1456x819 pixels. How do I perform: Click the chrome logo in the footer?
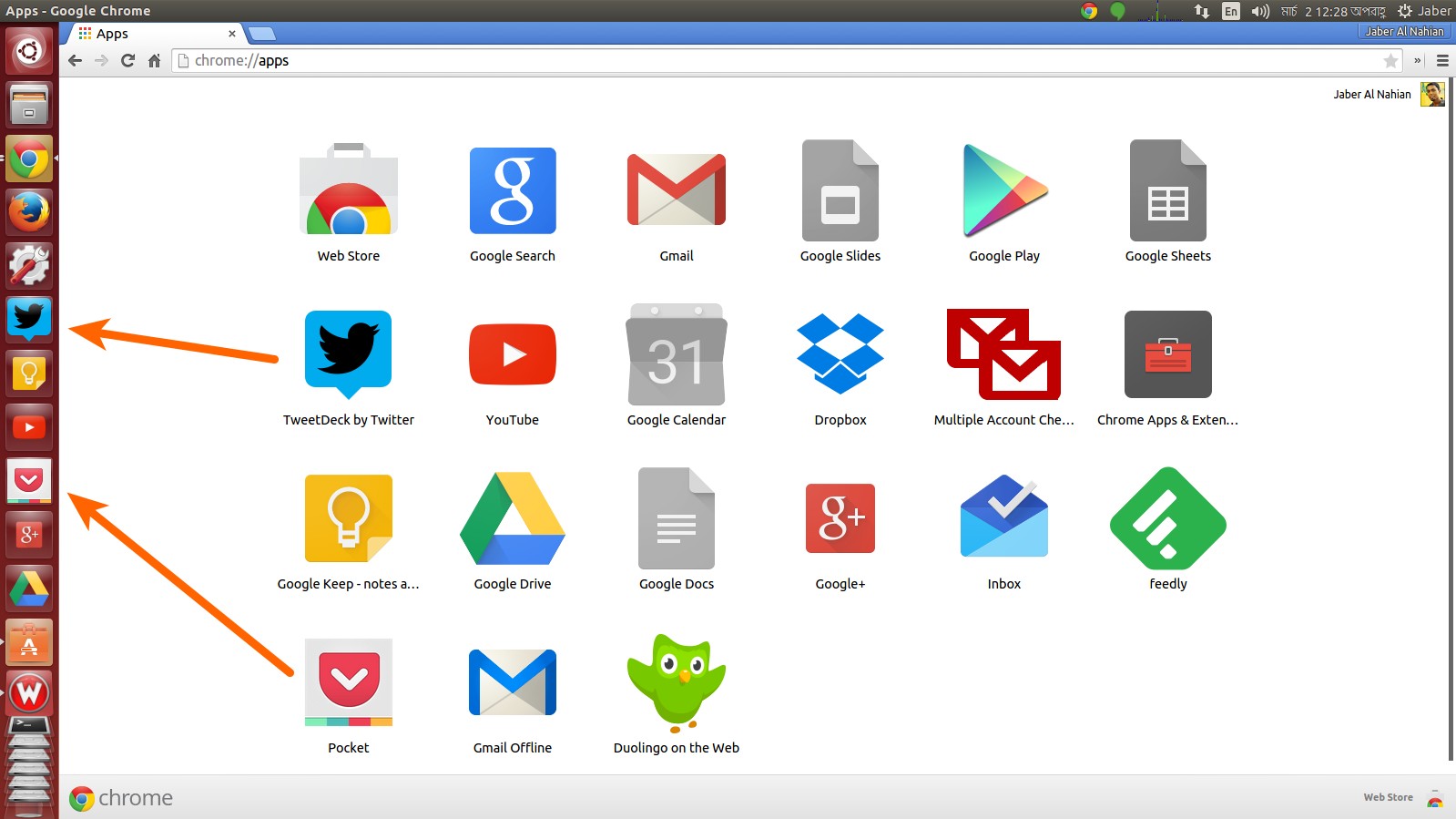[121, 798]
